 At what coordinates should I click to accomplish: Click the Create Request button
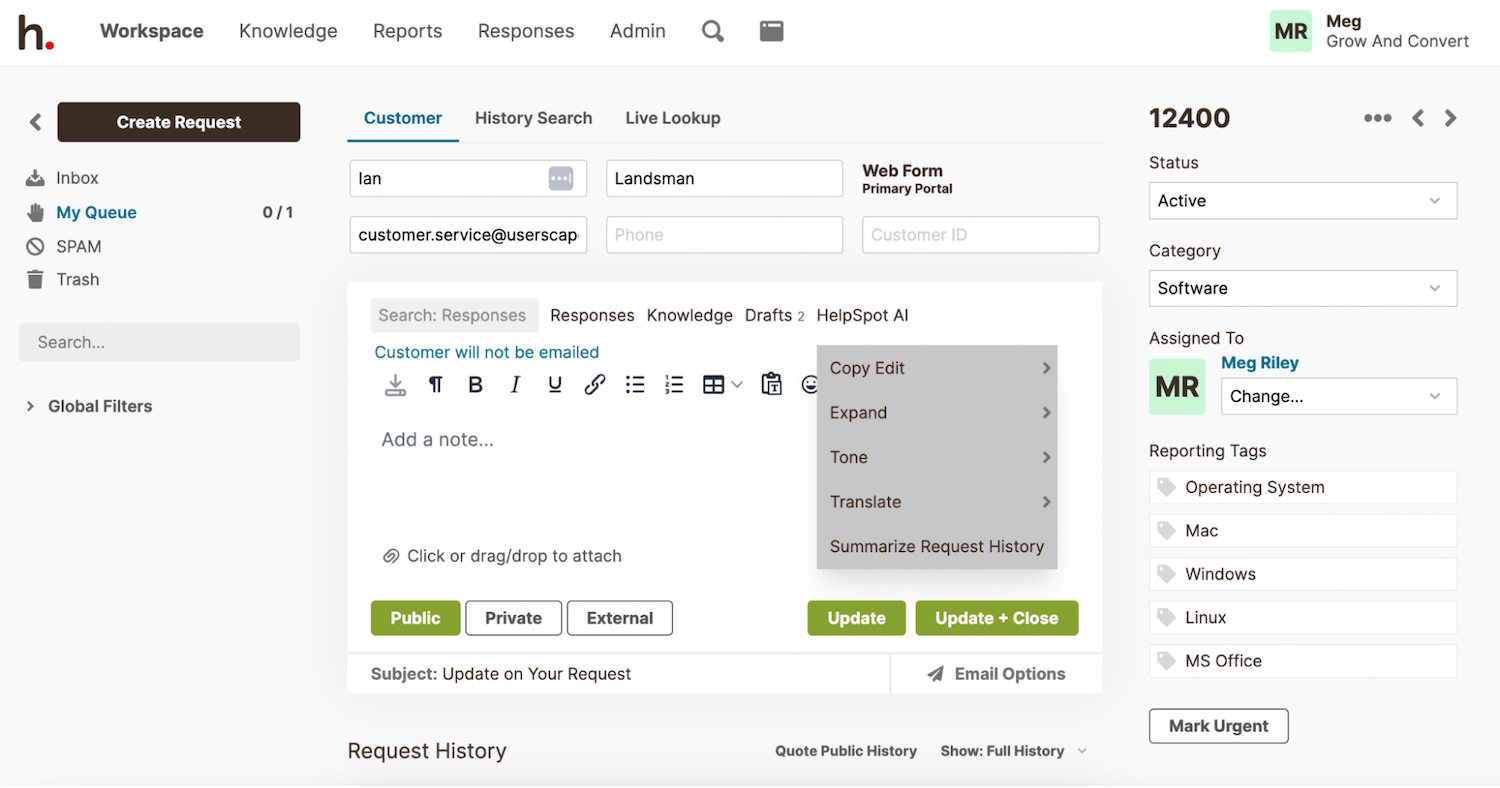click(x=179, y=122)
